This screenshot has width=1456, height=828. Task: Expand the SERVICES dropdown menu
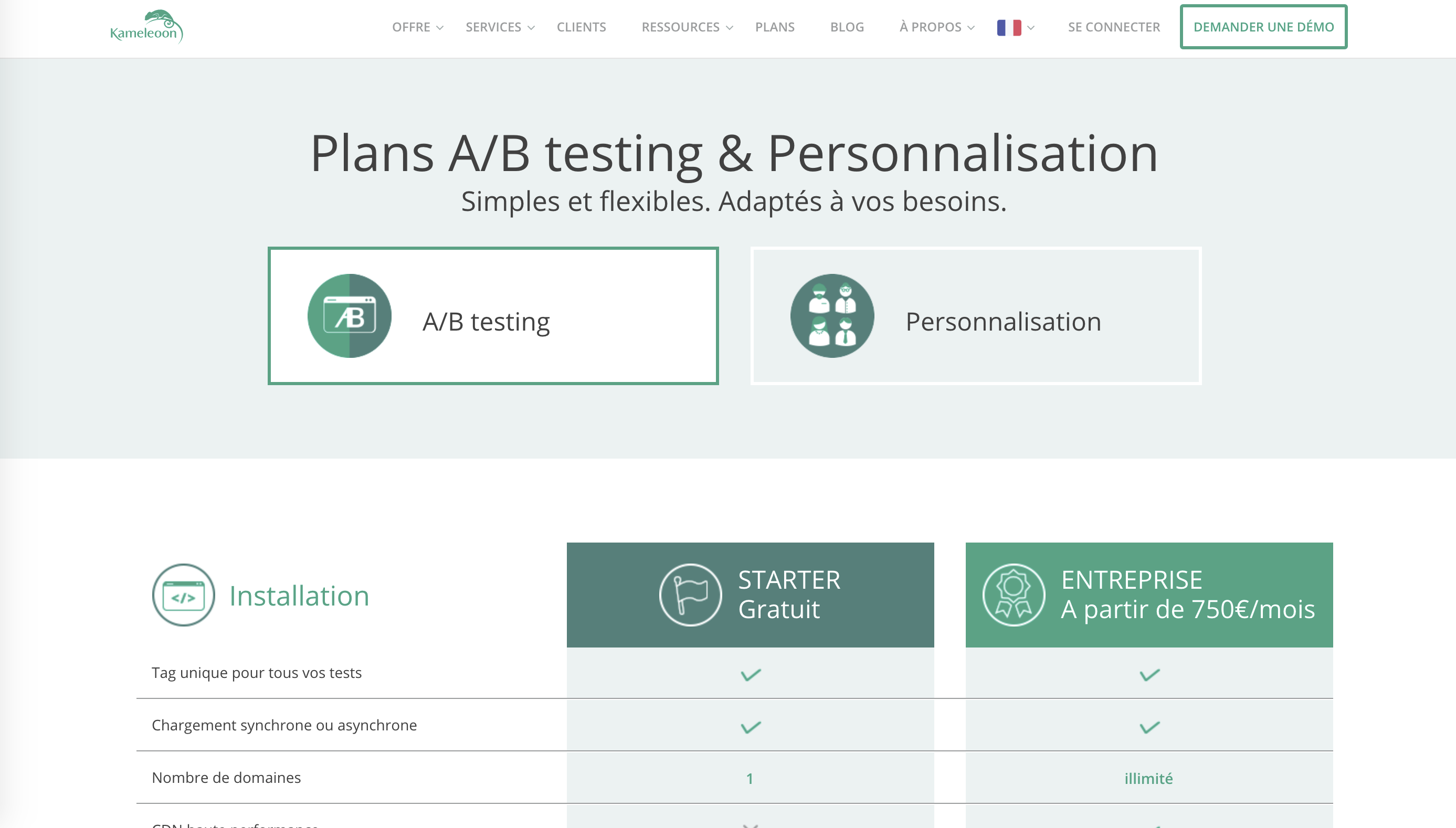(500, 27)
